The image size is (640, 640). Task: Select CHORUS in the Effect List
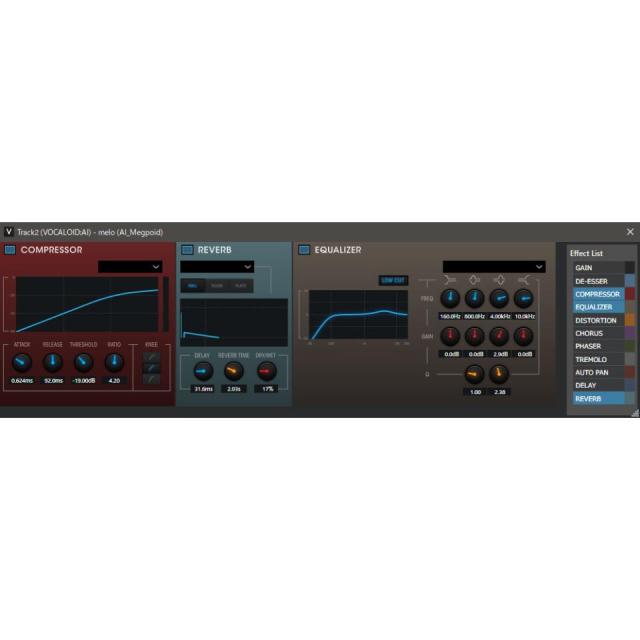(x=599, y=333)
